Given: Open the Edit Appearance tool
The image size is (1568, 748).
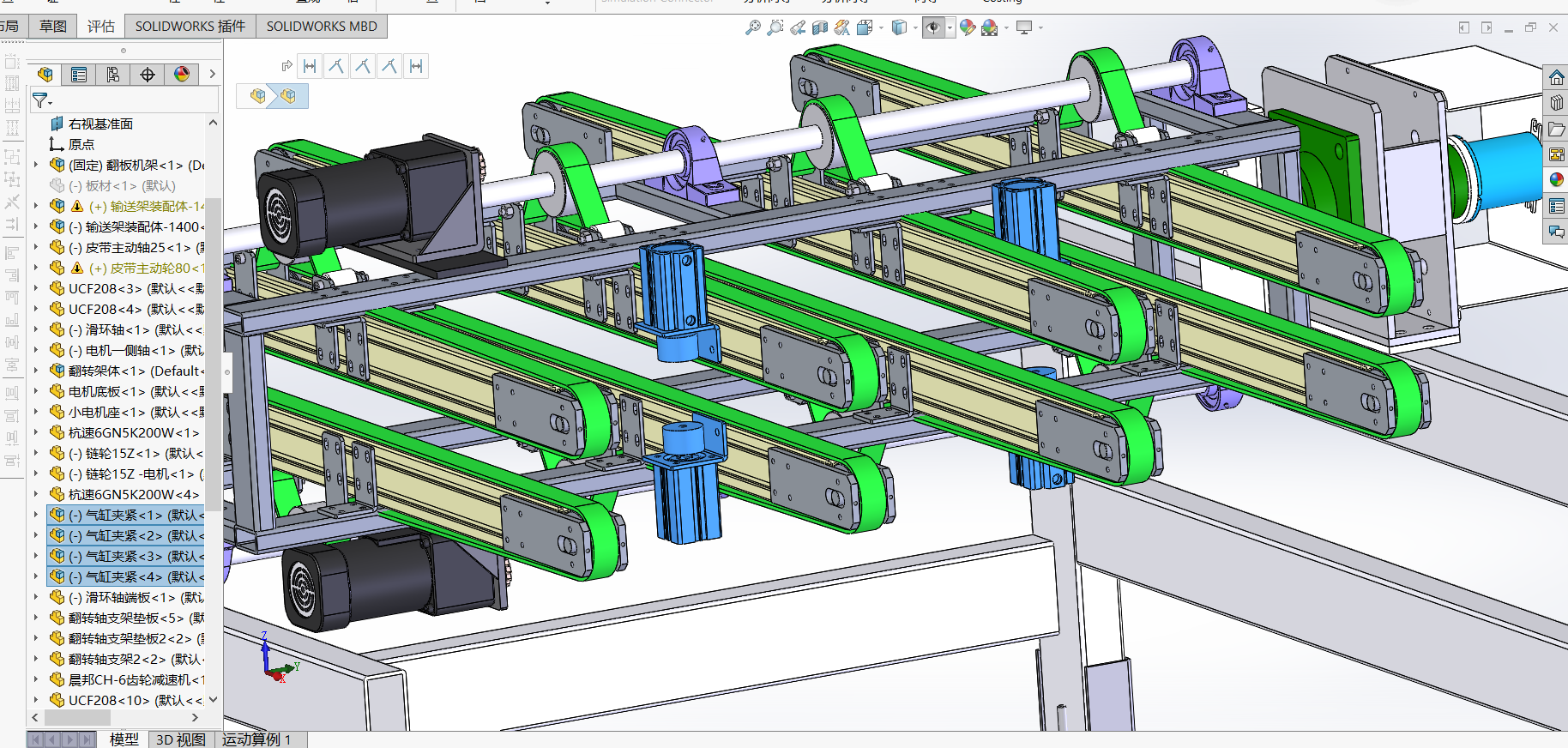Looking at the screenshot, I should point(968,27).
